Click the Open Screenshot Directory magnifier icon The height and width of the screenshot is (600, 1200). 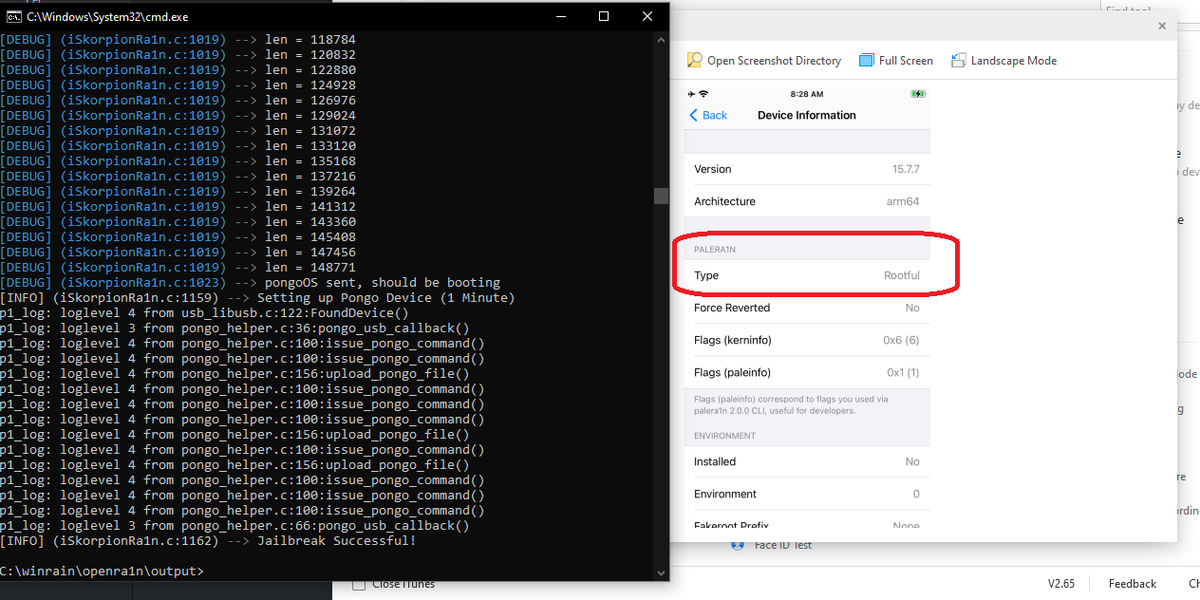(x=695, y=60)
